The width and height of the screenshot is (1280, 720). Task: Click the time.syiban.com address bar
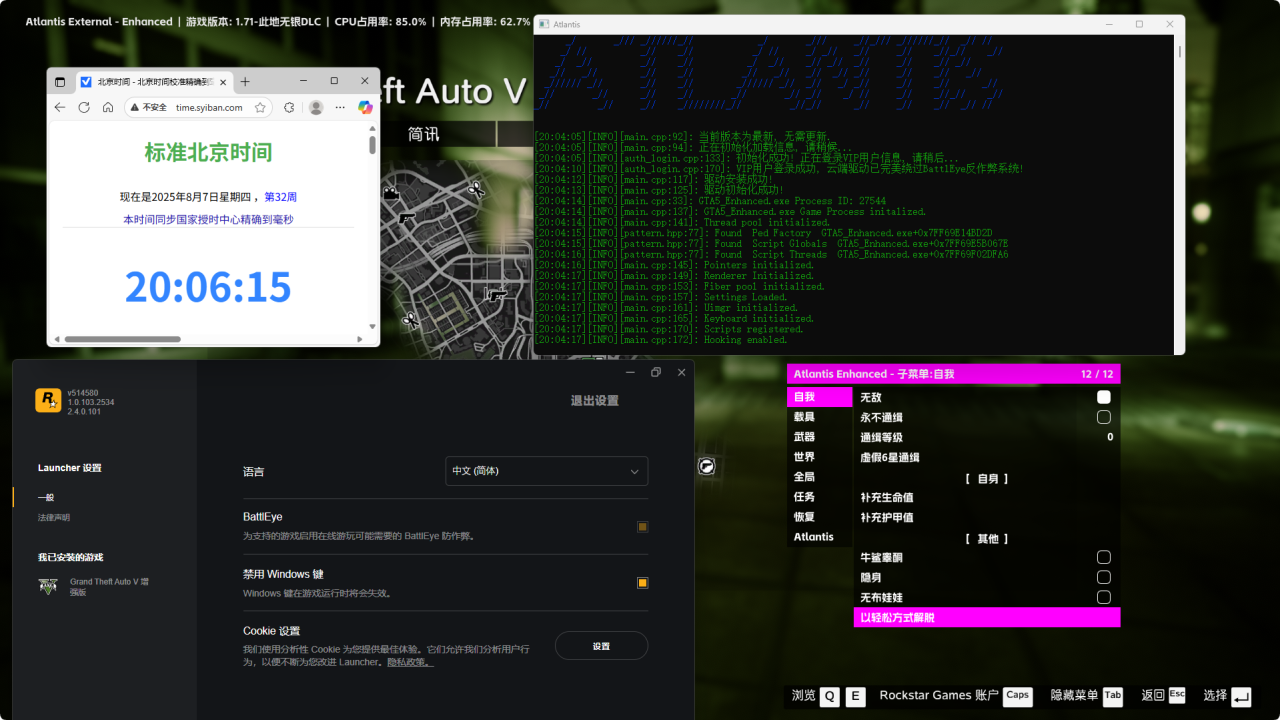click(209, 107)
